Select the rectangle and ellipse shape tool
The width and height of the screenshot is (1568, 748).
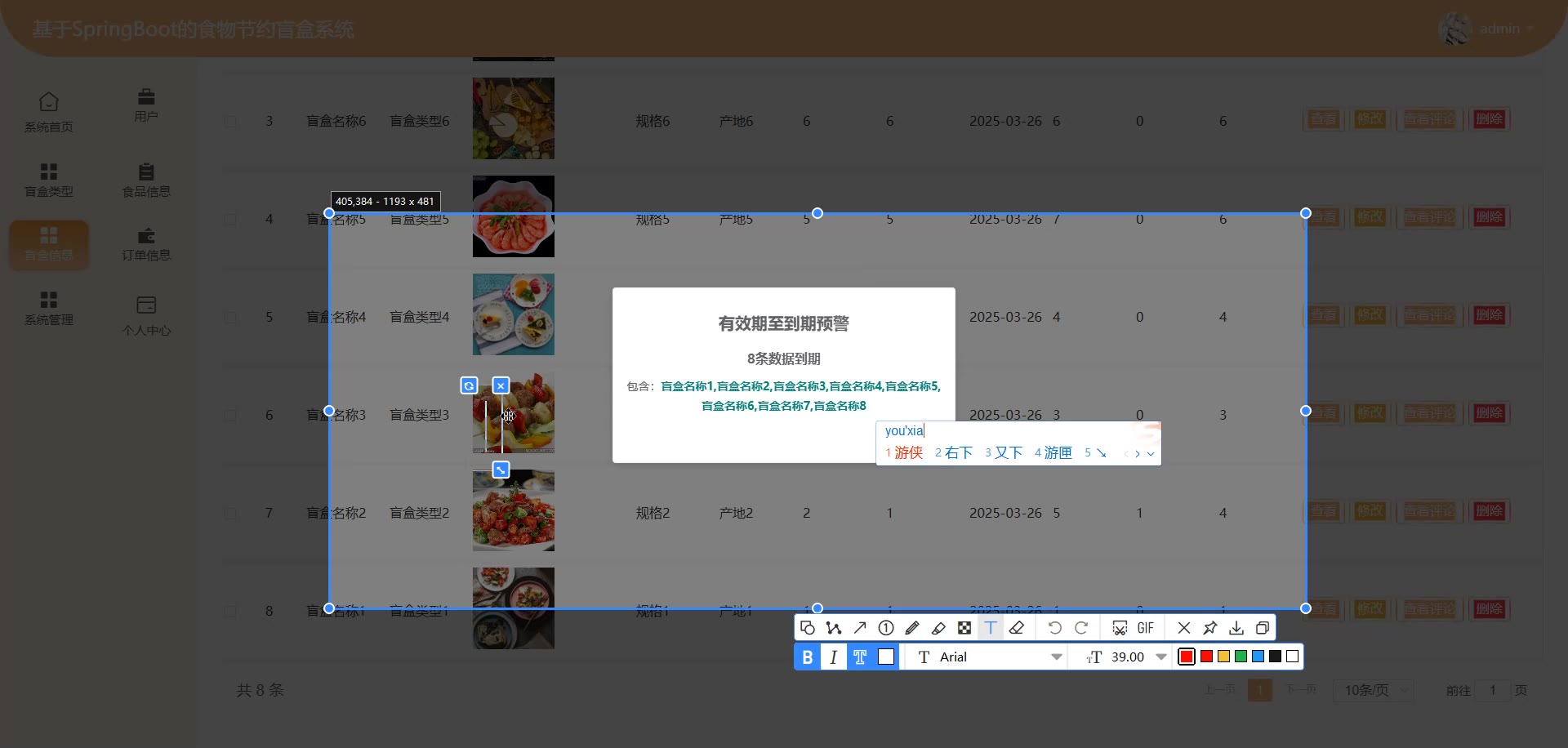coord(808,628)
